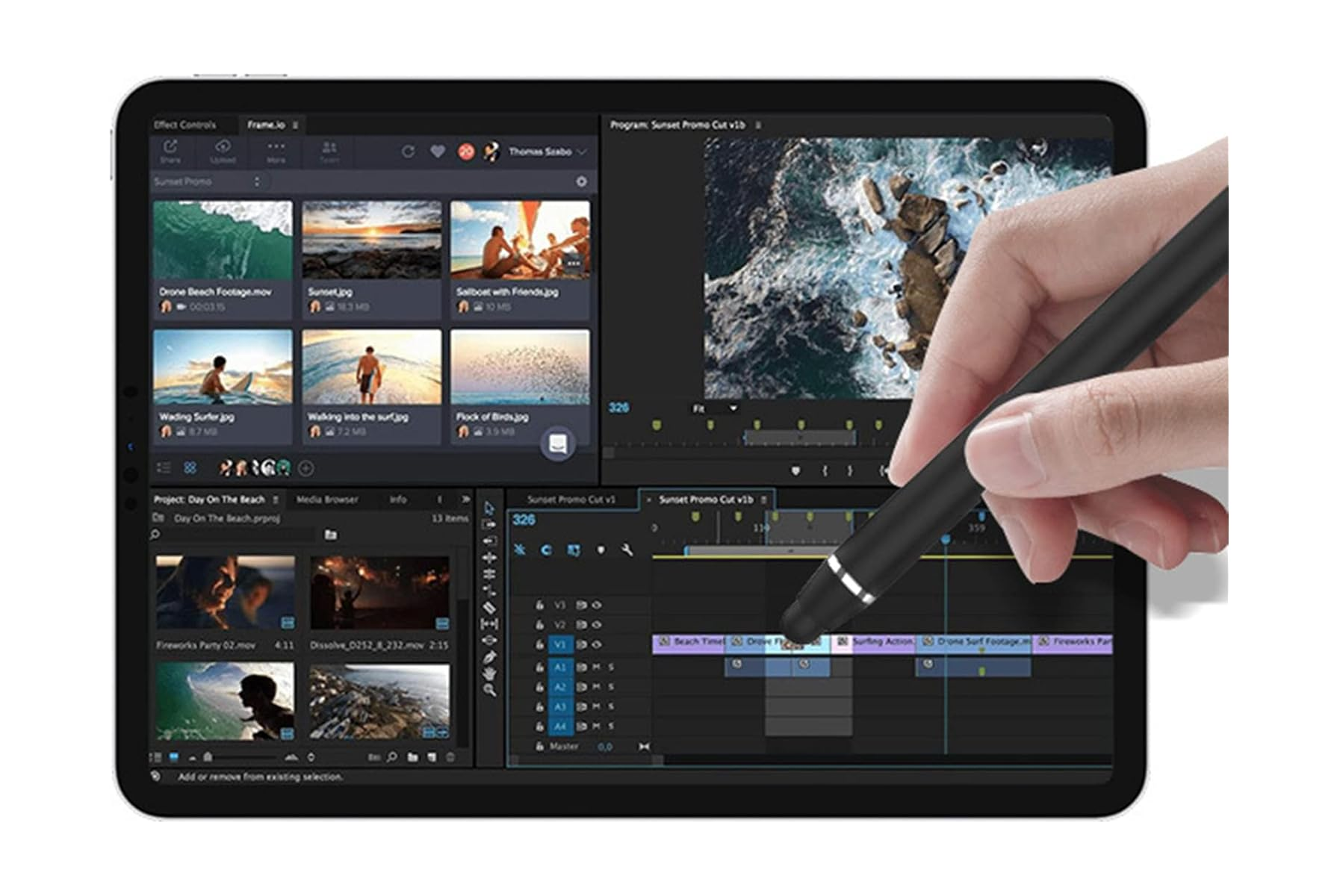Select the Sunset.jpg thumbnail
1337x896 pixels.
click(371, 240)
